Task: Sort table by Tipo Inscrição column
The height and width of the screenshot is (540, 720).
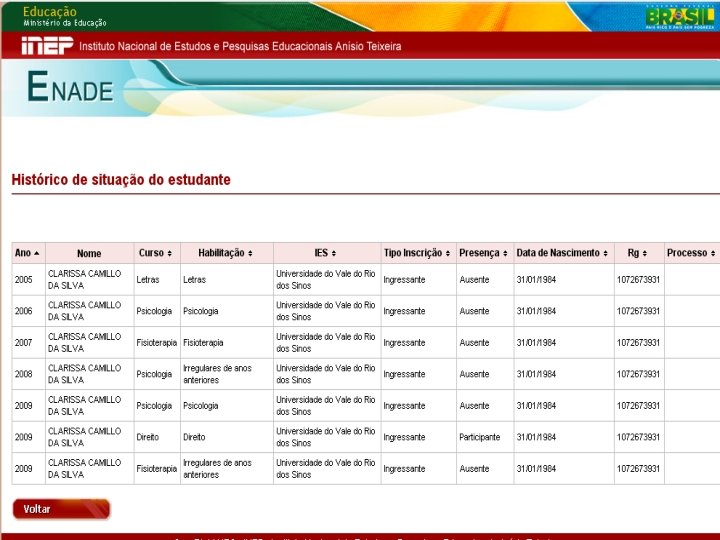Action: point(418,253)
